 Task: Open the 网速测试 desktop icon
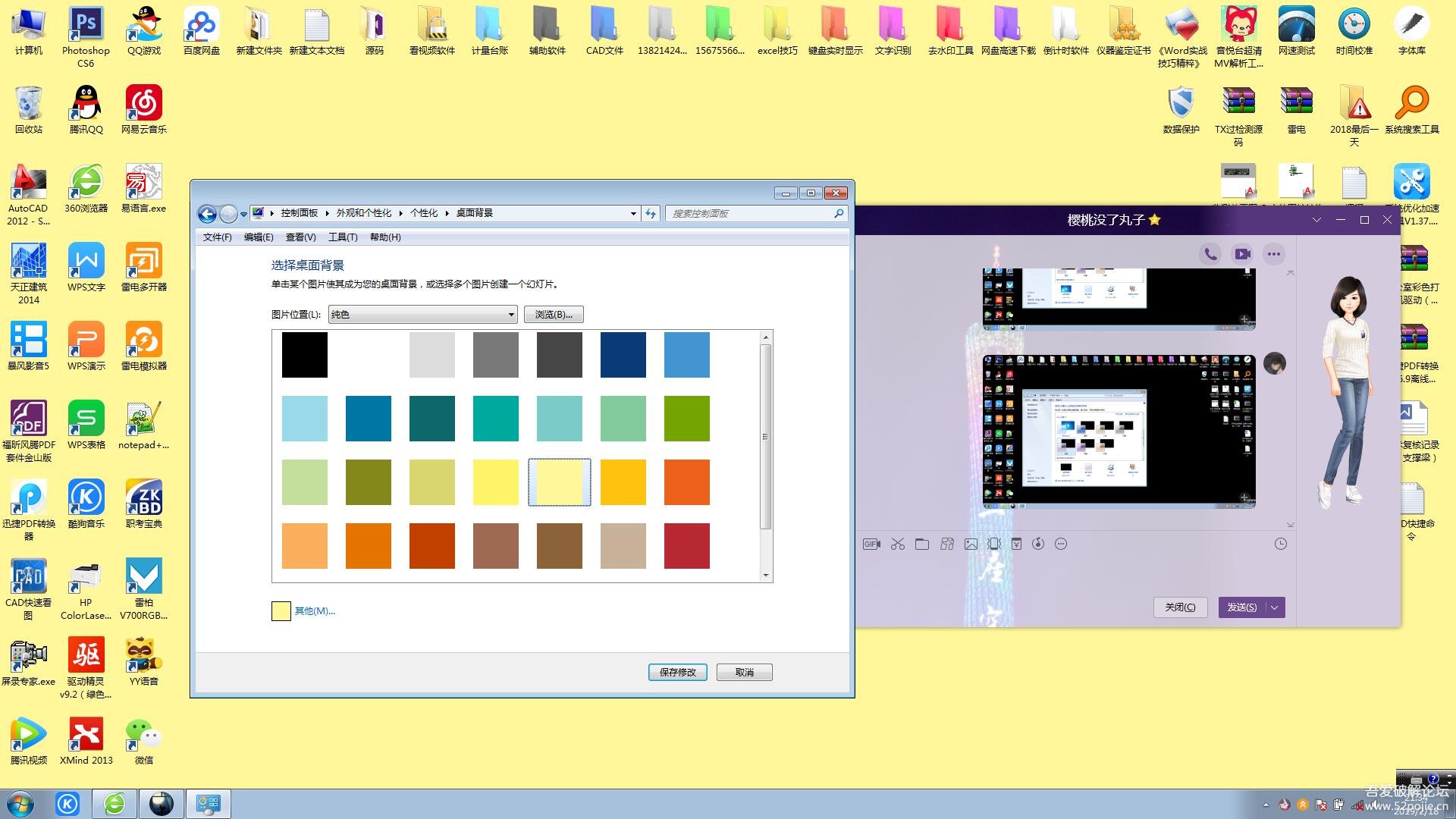[1296, 30]
